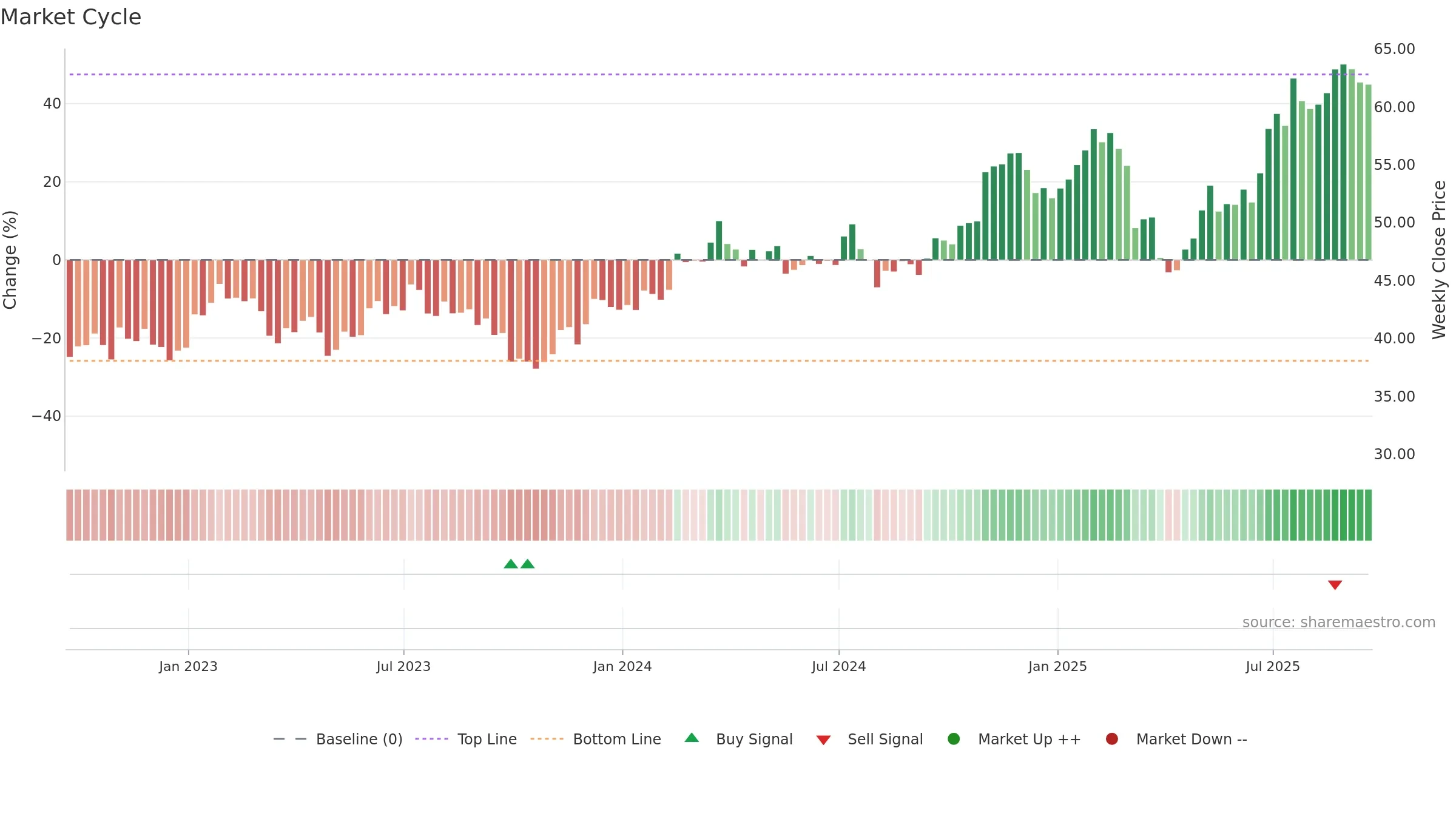Click the source: sharemaestro.com text

1339,622
